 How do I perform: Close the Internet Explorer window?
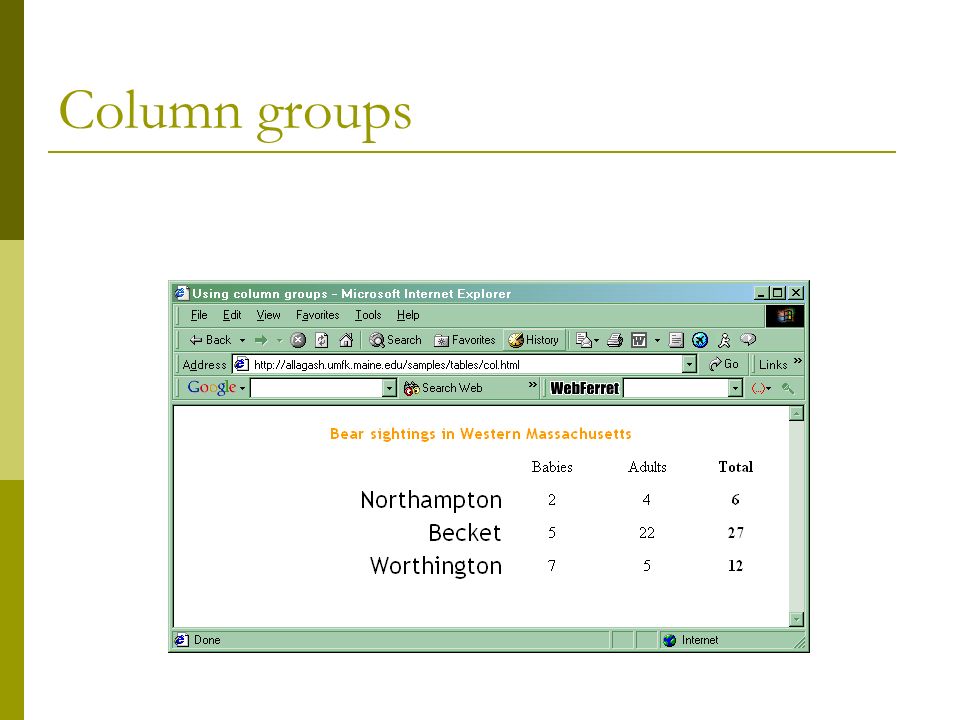(796, 293)
